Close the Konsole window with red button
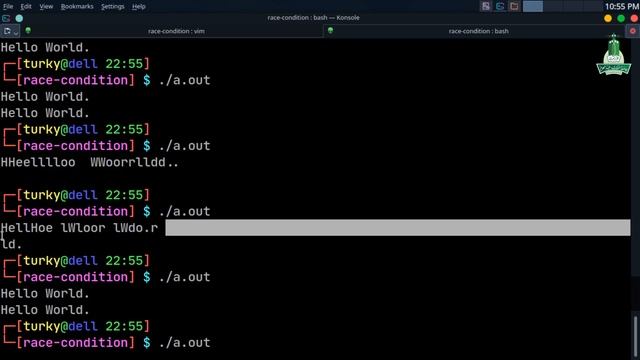 (x=634, y=18)
